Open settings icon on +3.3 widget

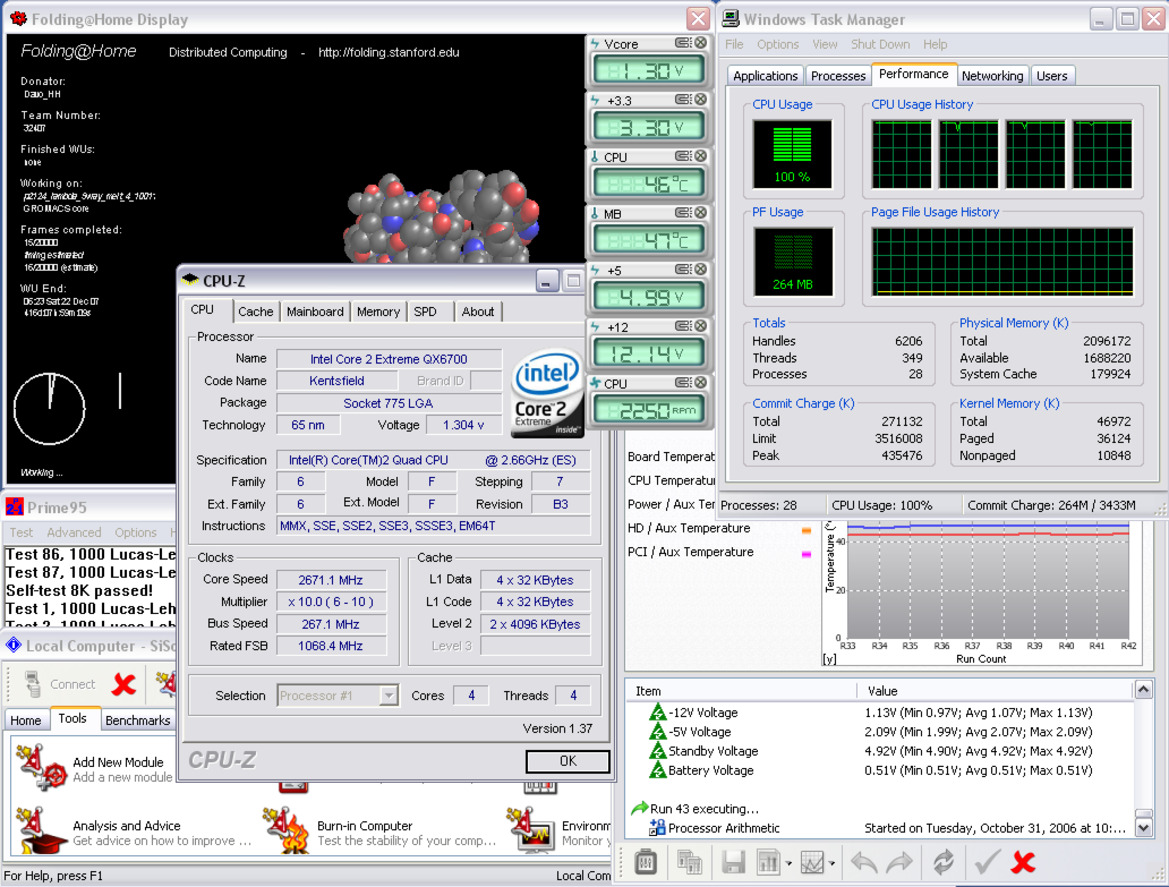coord(682,100)
